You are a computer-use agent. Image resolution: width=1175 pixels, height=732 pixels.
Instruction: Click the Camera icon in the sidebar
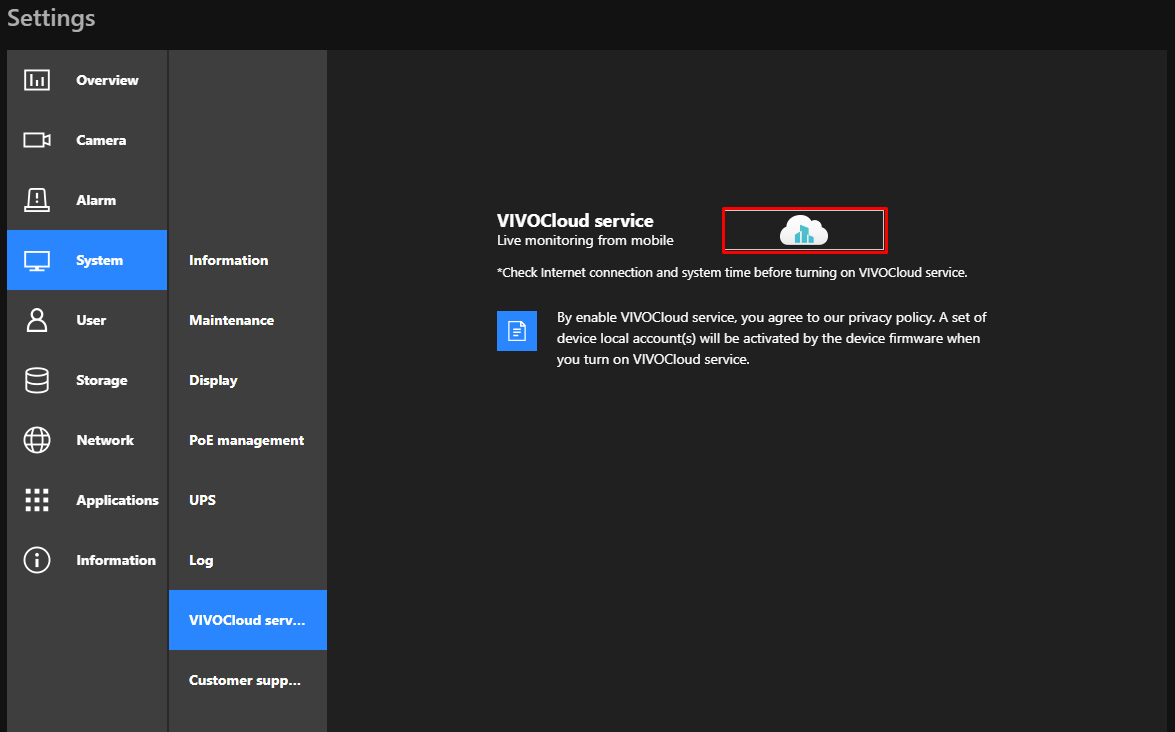(x=37, y=140)
